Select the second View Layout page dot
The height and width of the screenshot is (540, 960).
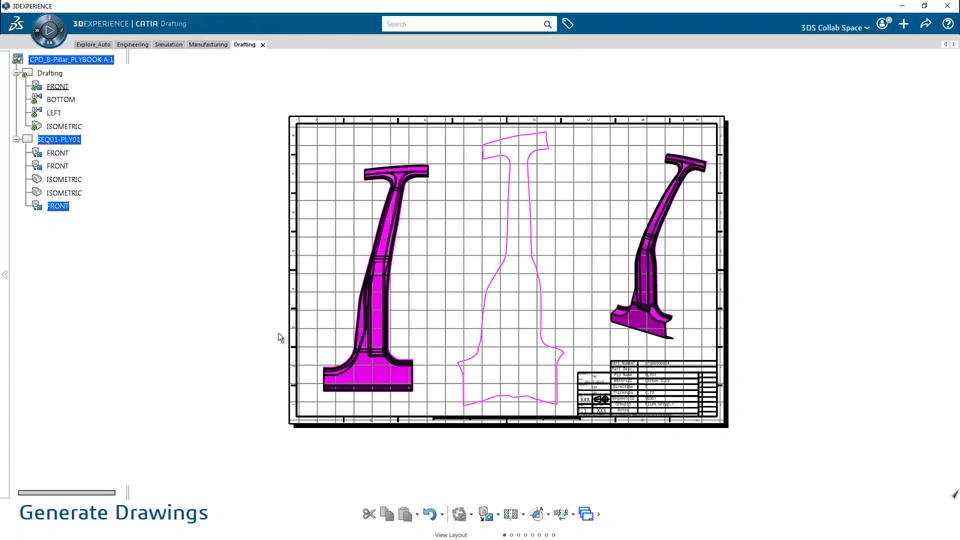511,535
